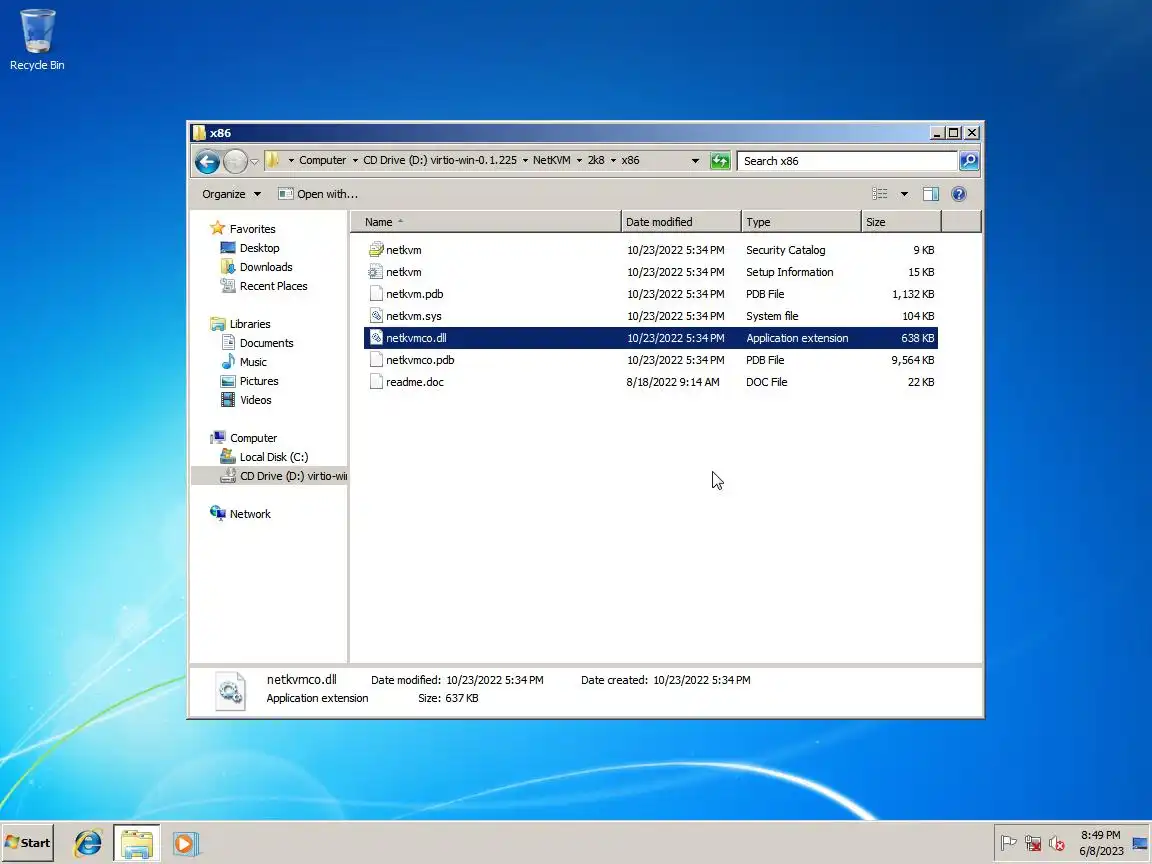This screenshot has width=1152, height=864.
Task: Click the search magnifier icon
Action: coord(969,161)
